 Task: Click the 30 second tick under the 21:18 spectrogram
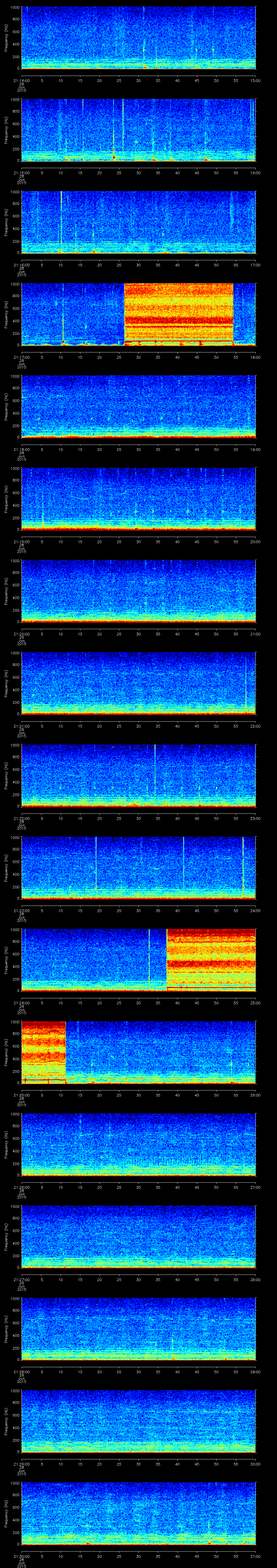[x=138, y=449]
